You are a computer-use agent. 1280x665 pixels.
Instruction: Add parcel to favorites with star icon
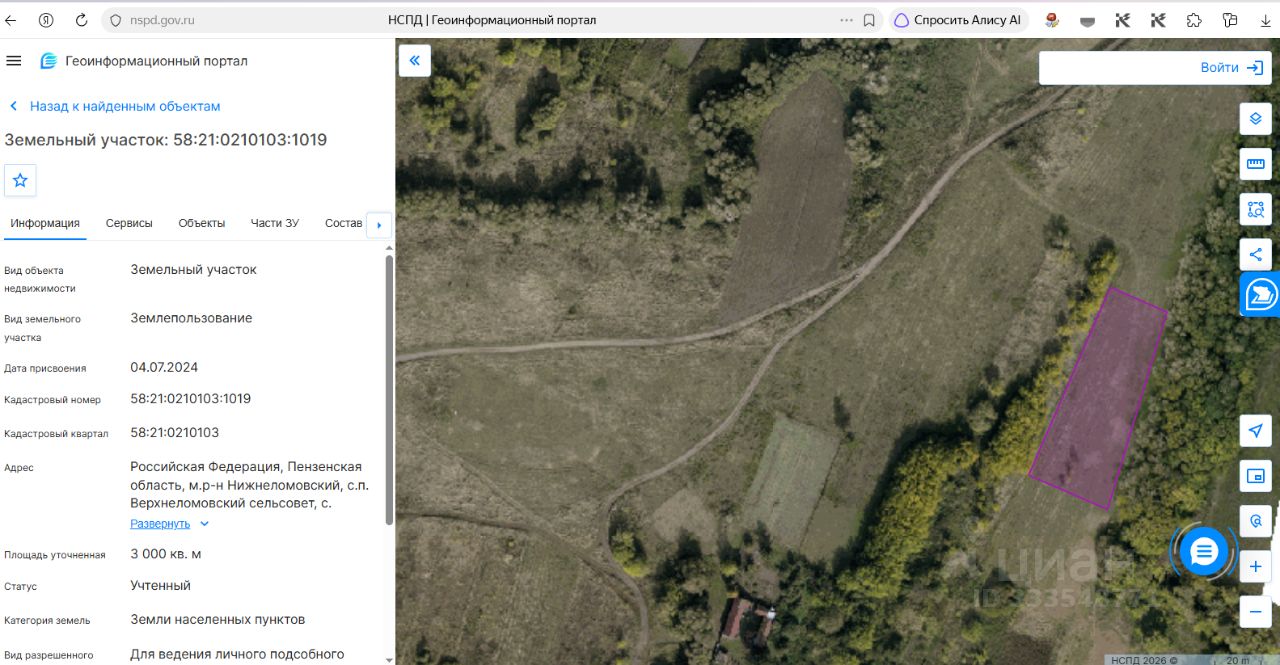click(20, 180)
